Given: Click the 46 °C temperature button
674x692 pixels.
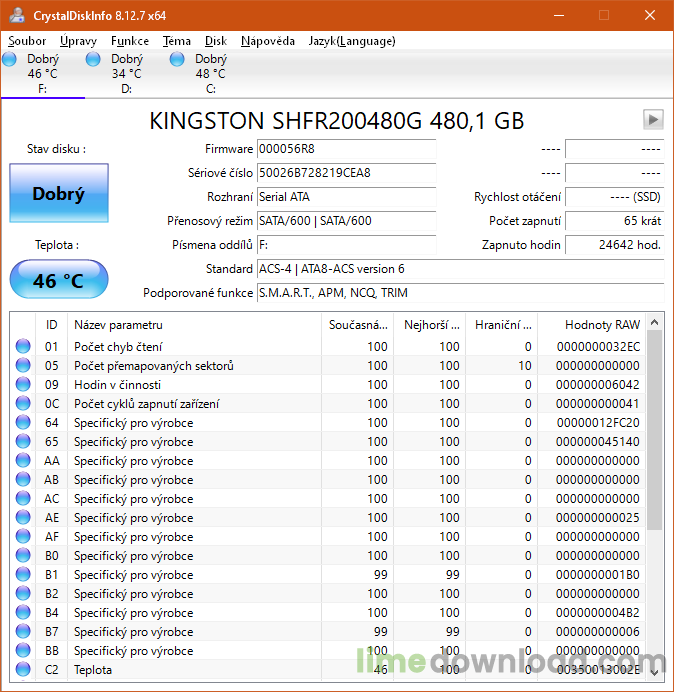Looking at the screenshot, I should pyautogui.click(x=59, y=280).
